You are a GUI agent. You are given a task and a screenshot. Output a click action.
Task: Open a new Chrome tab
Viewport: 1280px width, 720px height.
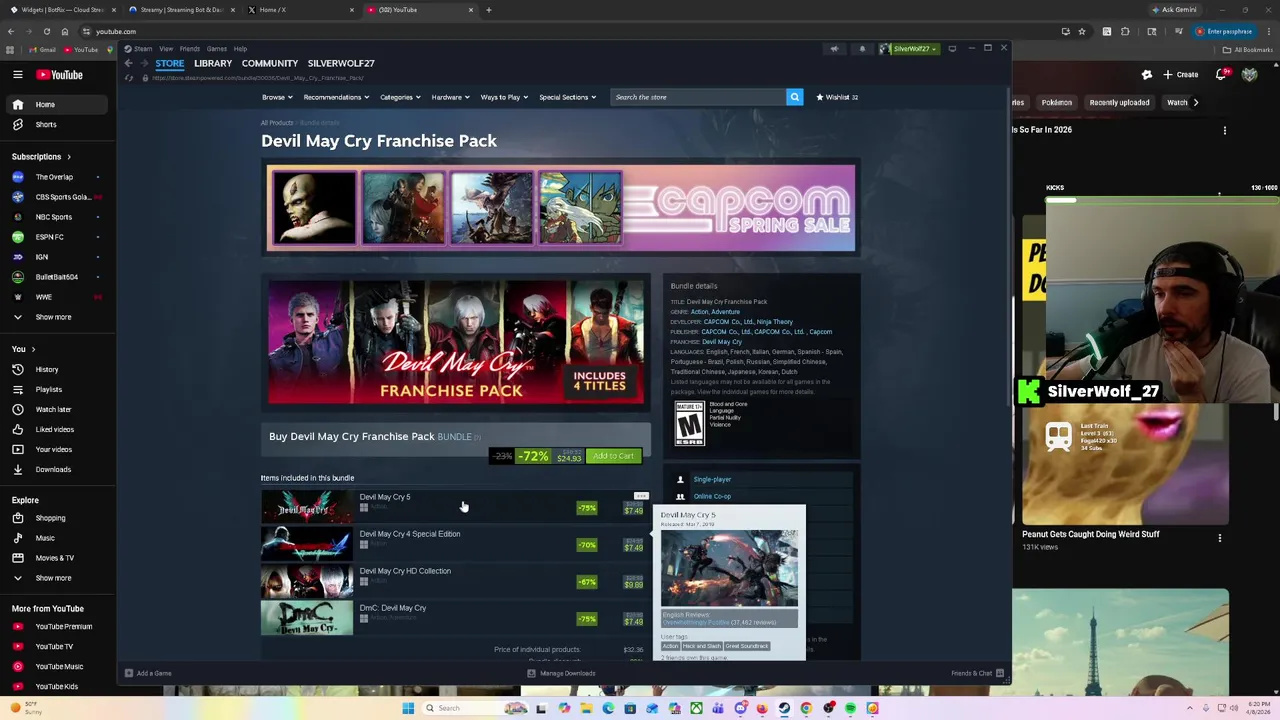[x=489, y=10]
